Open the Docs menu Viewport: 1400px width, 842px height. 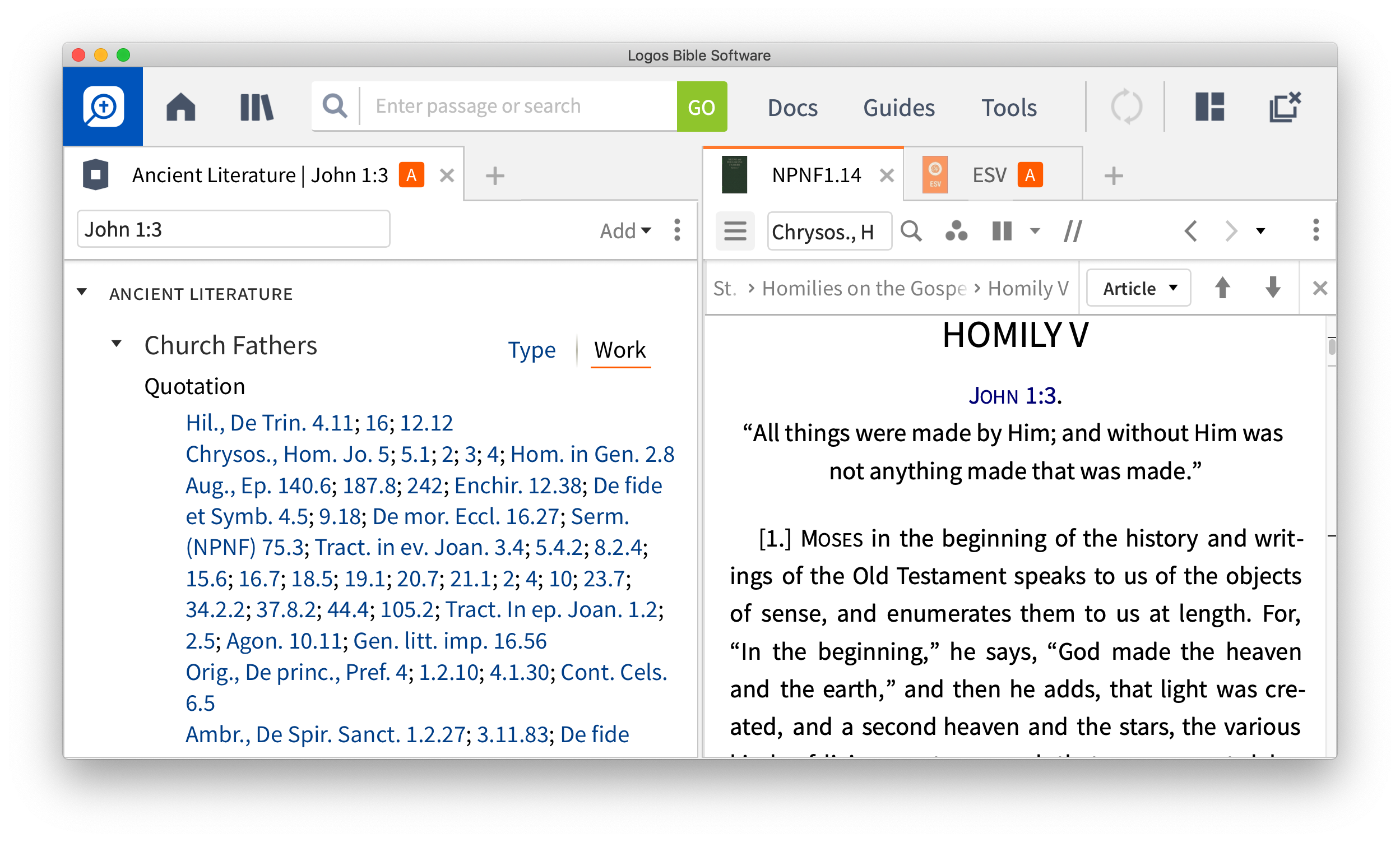[x=792, y=107]
